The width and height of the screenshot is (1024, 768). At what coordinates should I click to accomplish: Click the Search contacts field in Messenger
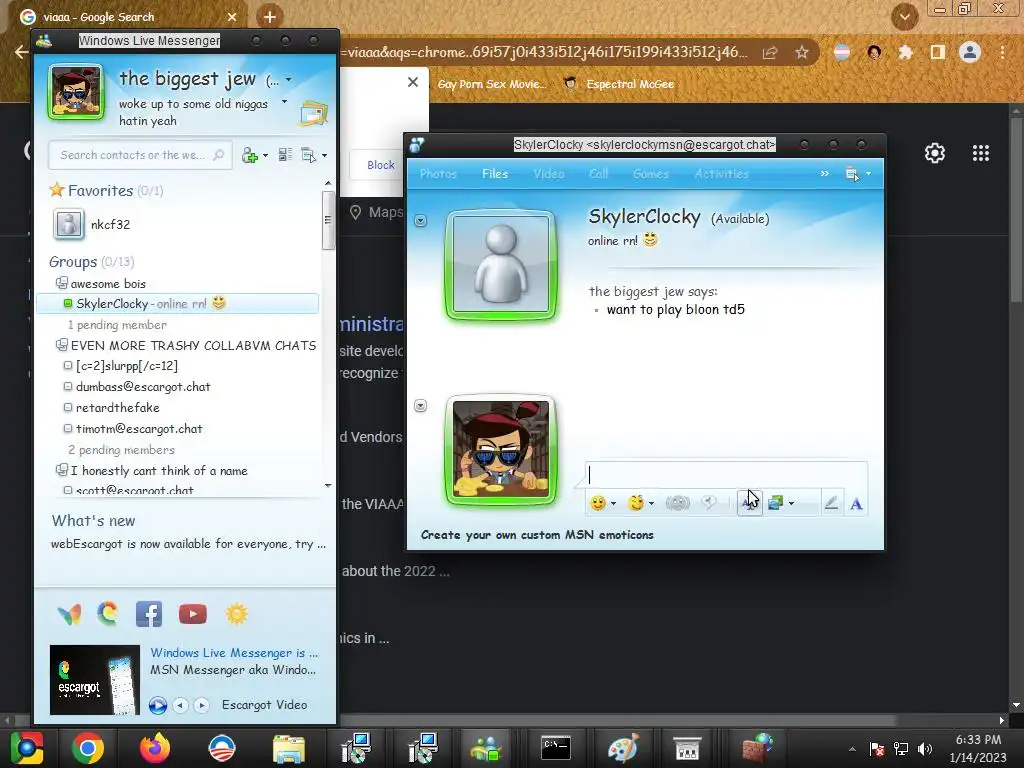pyautogui.click(x=140, y=155)
